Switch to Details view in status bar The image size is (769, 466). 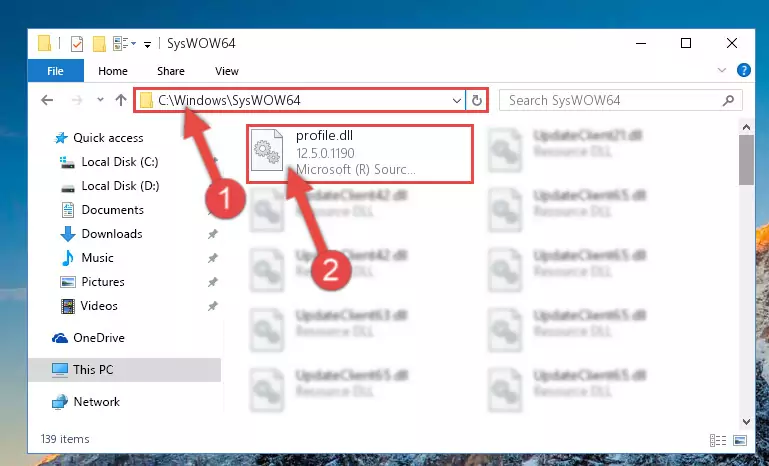(x=718, y=440)
